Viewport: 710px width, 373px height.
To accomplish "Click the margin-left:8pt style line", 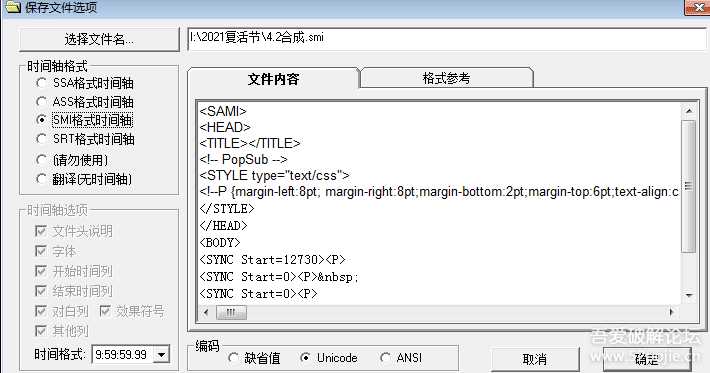I will 439,192.
